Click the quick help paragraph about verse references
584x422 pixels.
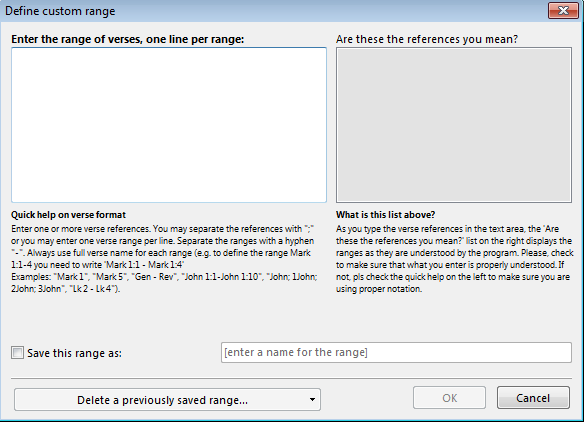tap(163, 247)
